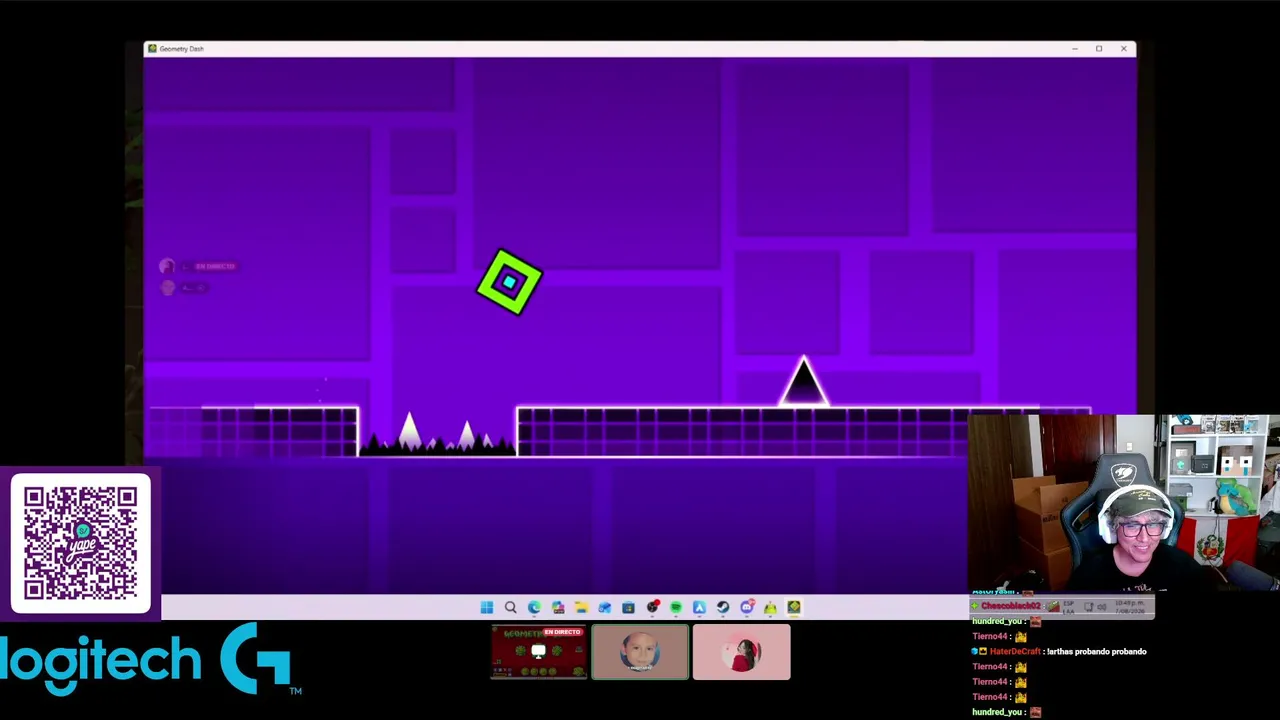Select the woman in red avatar thumbnail
This screenshot has height=720, width=1280.
tap(741, 652)
